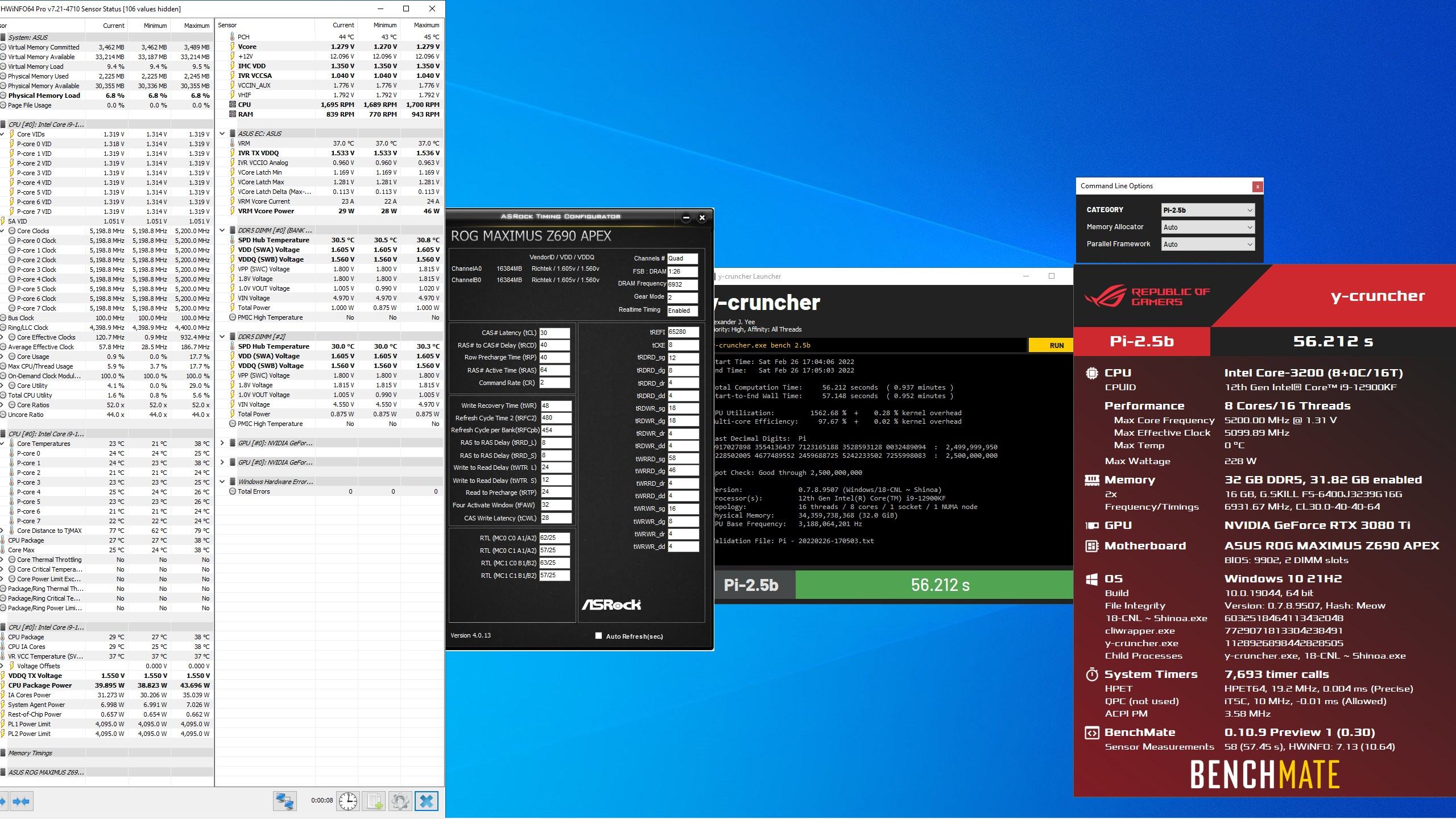Select the CPU Package Power row
The width and height of the screenshot is (1456, 819).
(x=106, y=685)
